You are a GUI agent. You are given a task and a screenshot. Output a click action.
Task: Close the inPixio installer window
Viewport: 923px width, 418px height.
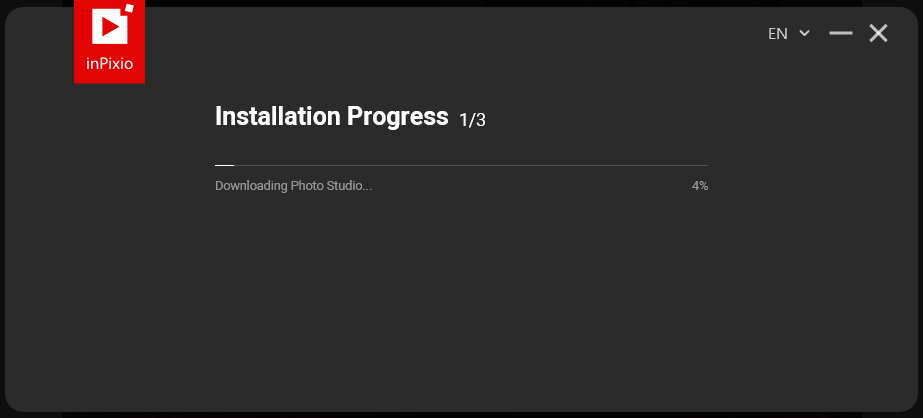[x=878, y=34]
